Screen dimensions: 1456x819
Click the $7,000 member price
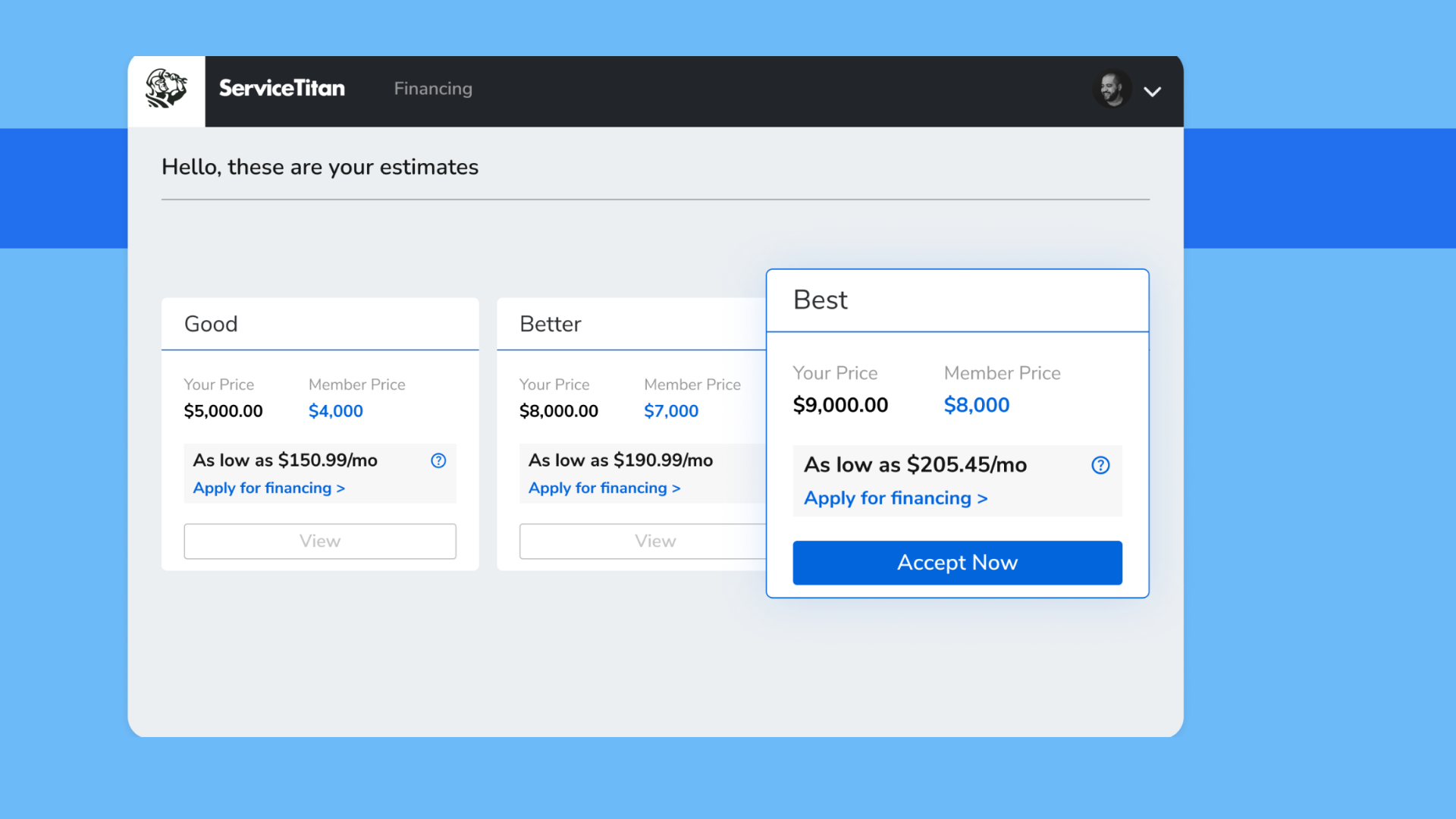tap(671, 411)
